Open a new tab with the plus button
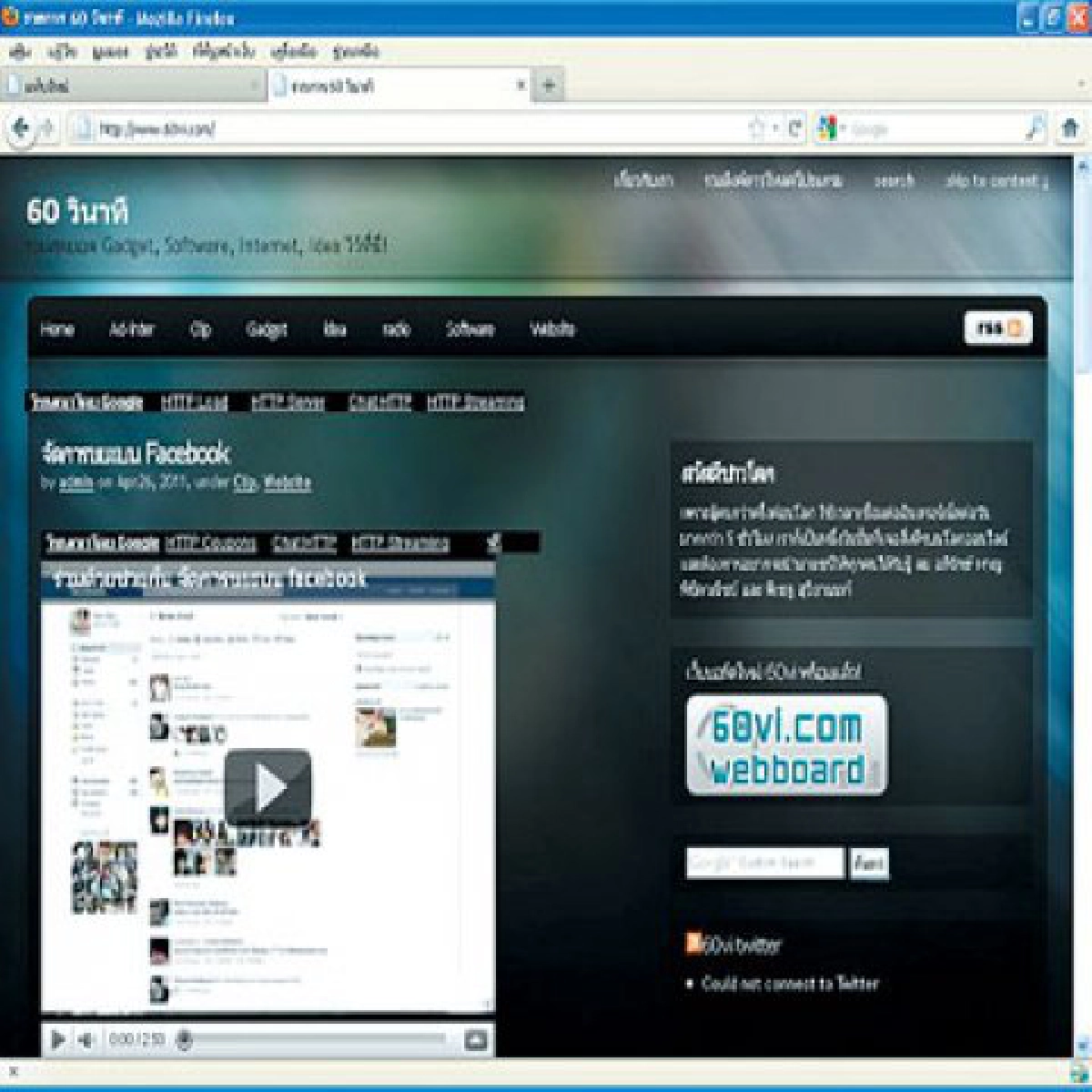The width and height of the screenshot is (1092, 1092). (x=549, y=86)
